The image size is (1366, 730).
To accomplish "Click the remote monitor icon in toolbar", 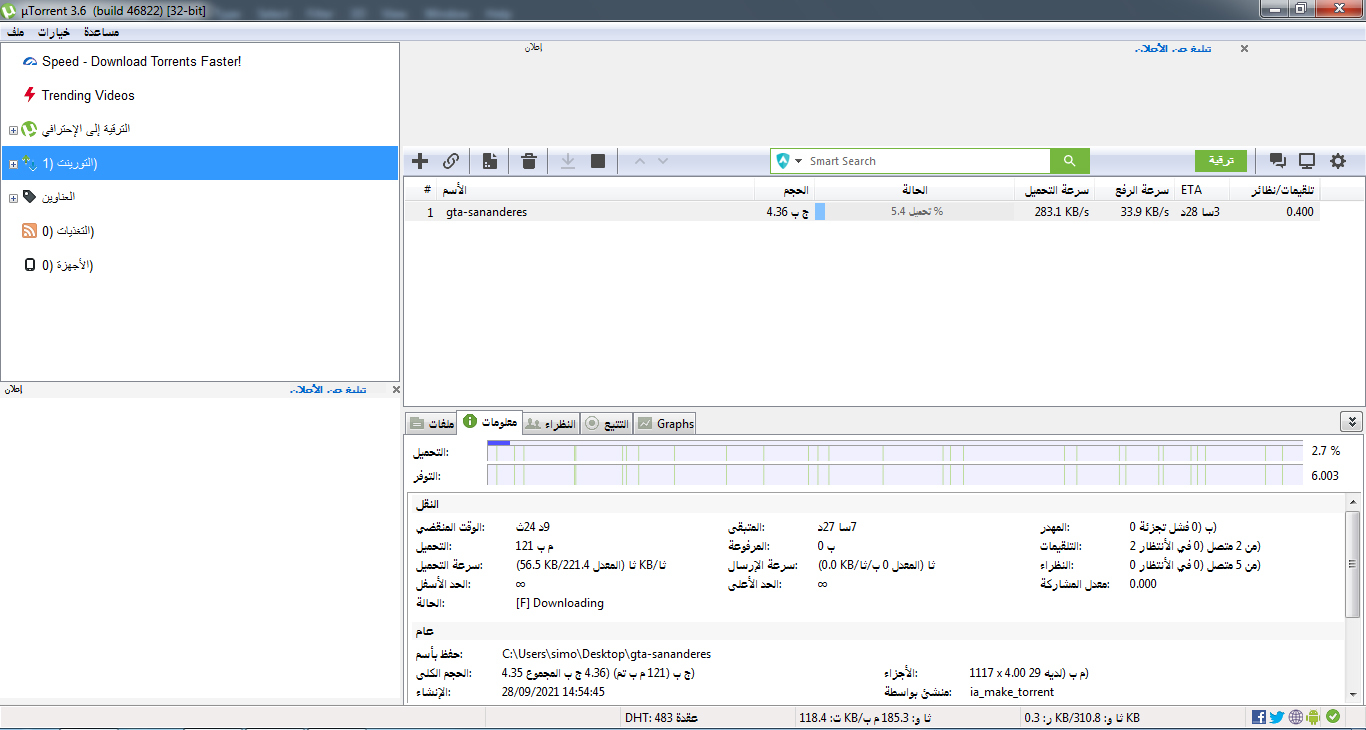I will pos(1307,161).
